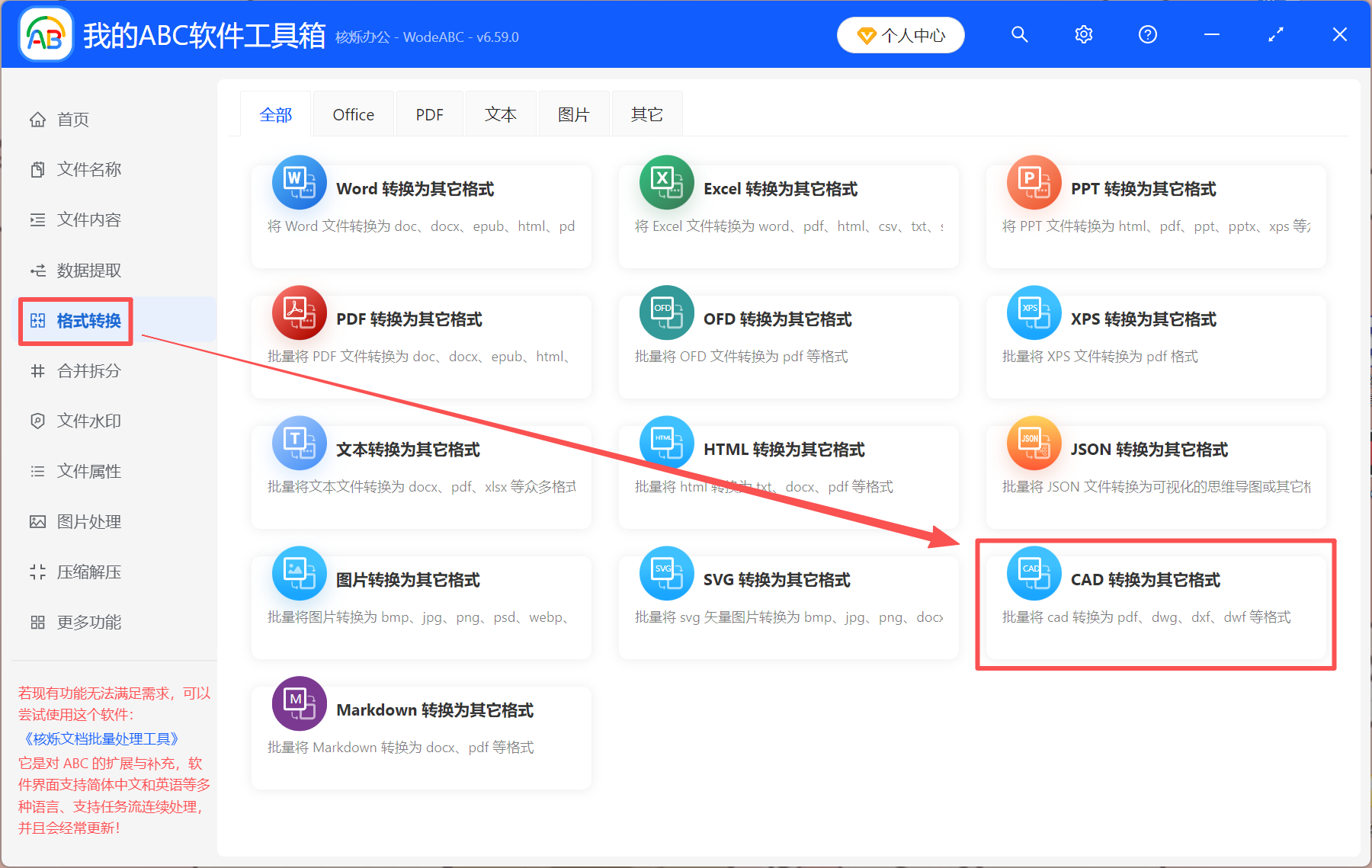Open the settings gear

(x=1083, y=34)
